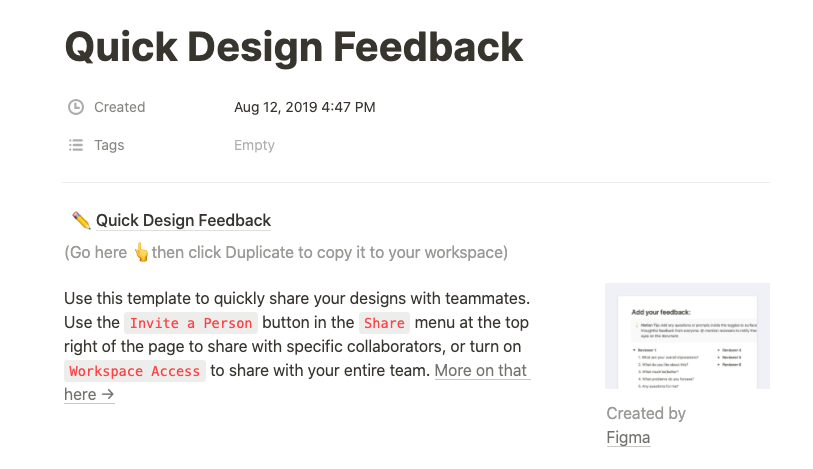This screenshot has width=813, height=469.
Task: Click the 'Workspace Access' code label
Action: click(x=135, y=371)
